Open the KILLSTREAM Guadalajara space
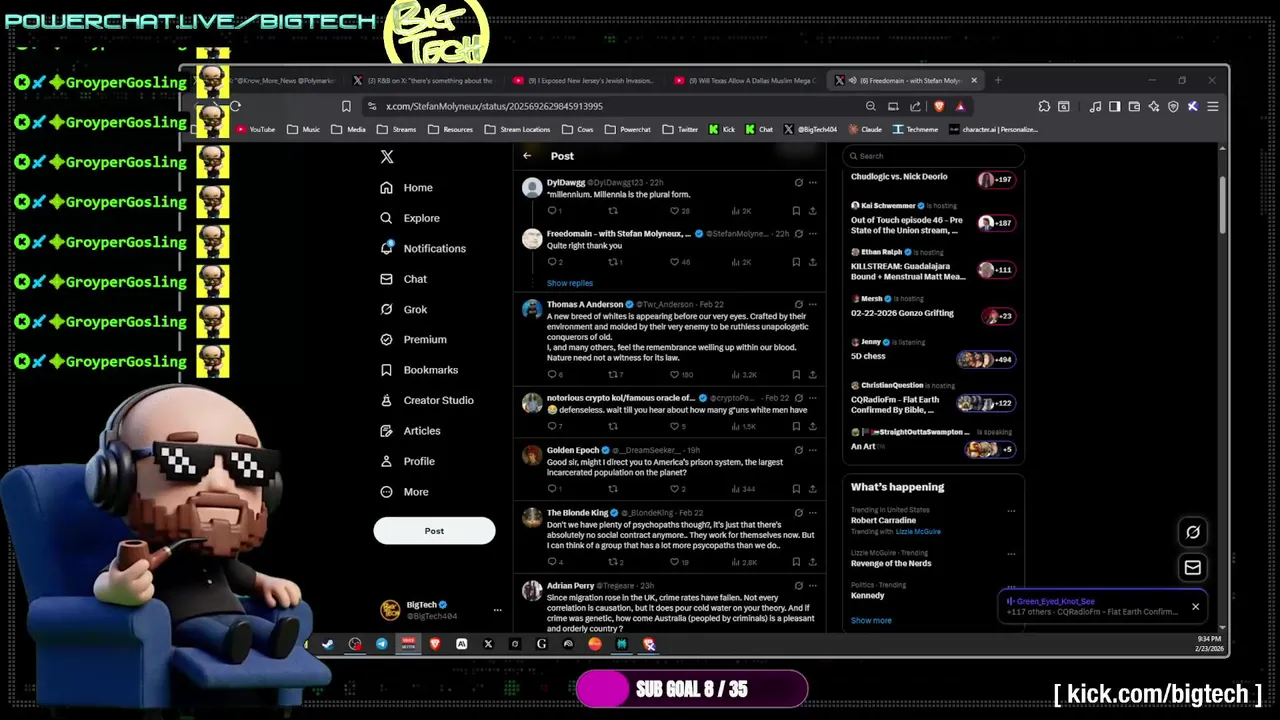This screenshot has height=720, width=1280. (x=932, y=266)
